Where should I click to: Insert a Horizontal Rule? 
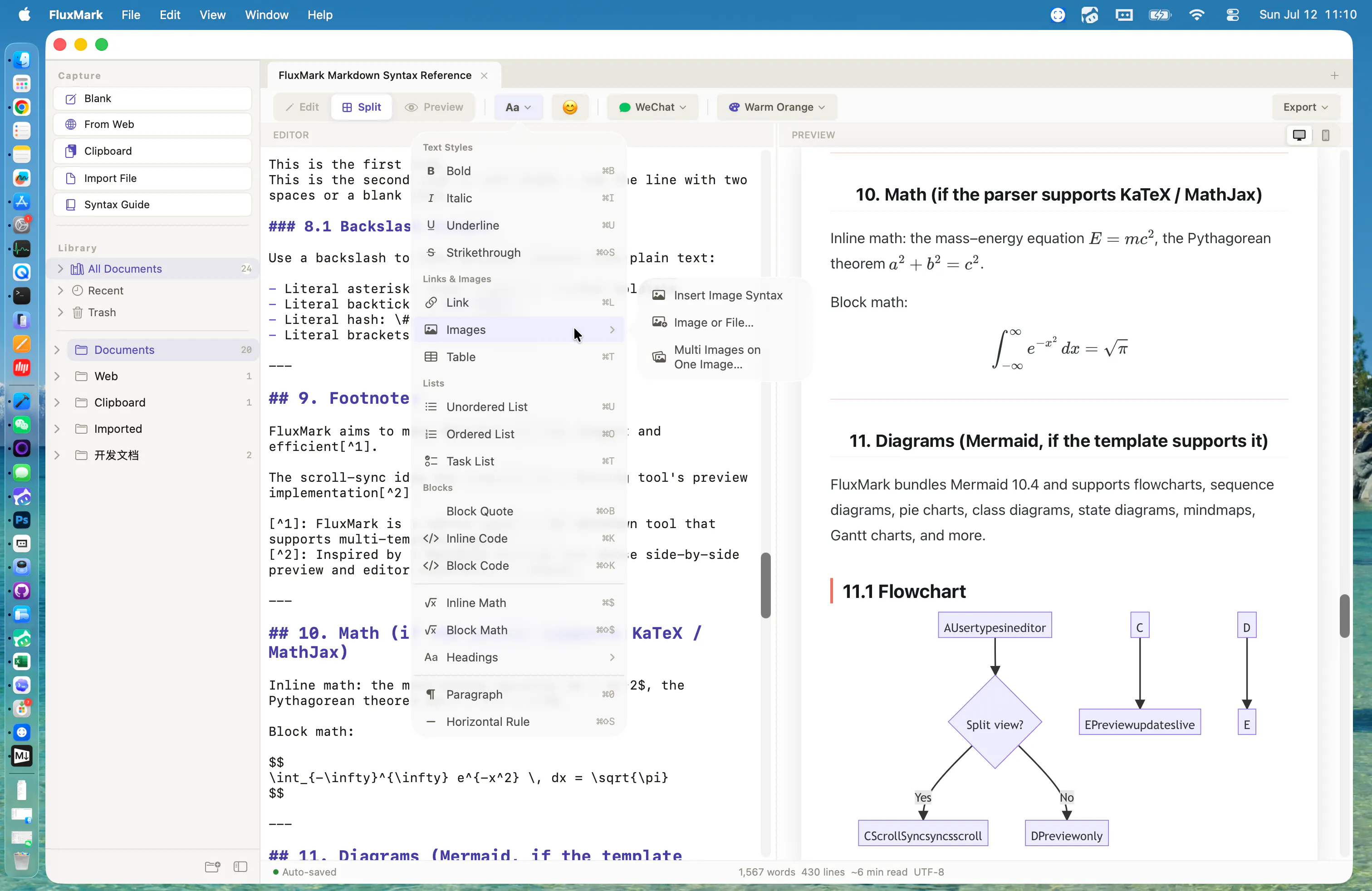point(519,722)
